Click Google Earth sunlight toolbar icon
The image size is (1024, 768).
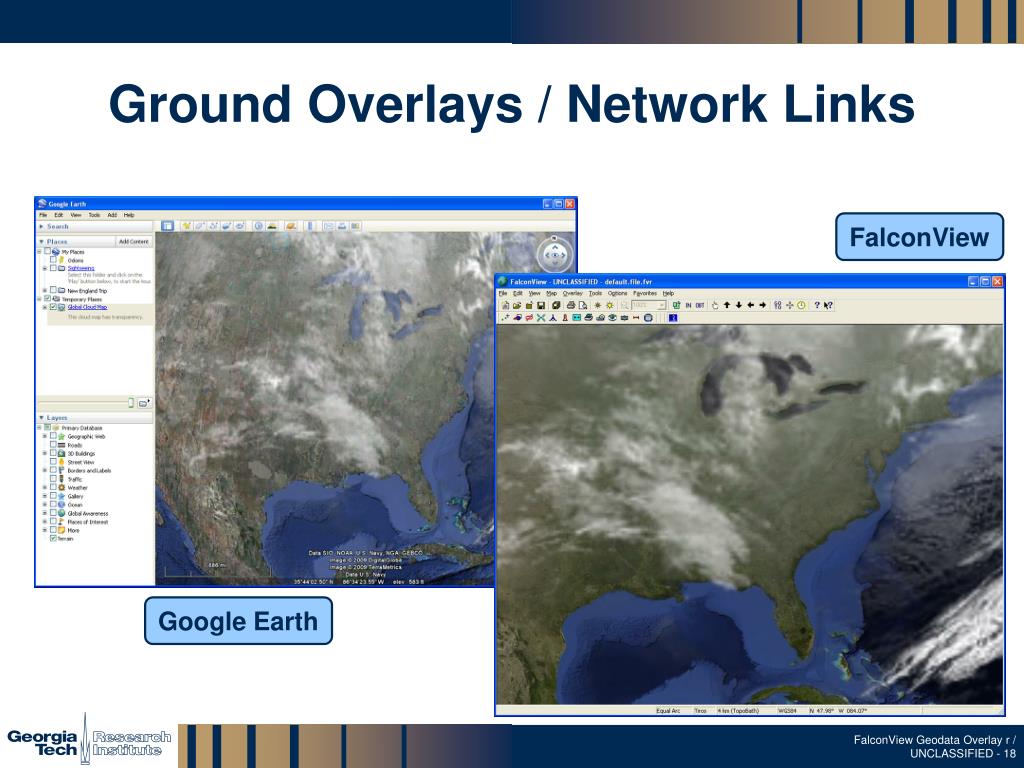(272, 226)
